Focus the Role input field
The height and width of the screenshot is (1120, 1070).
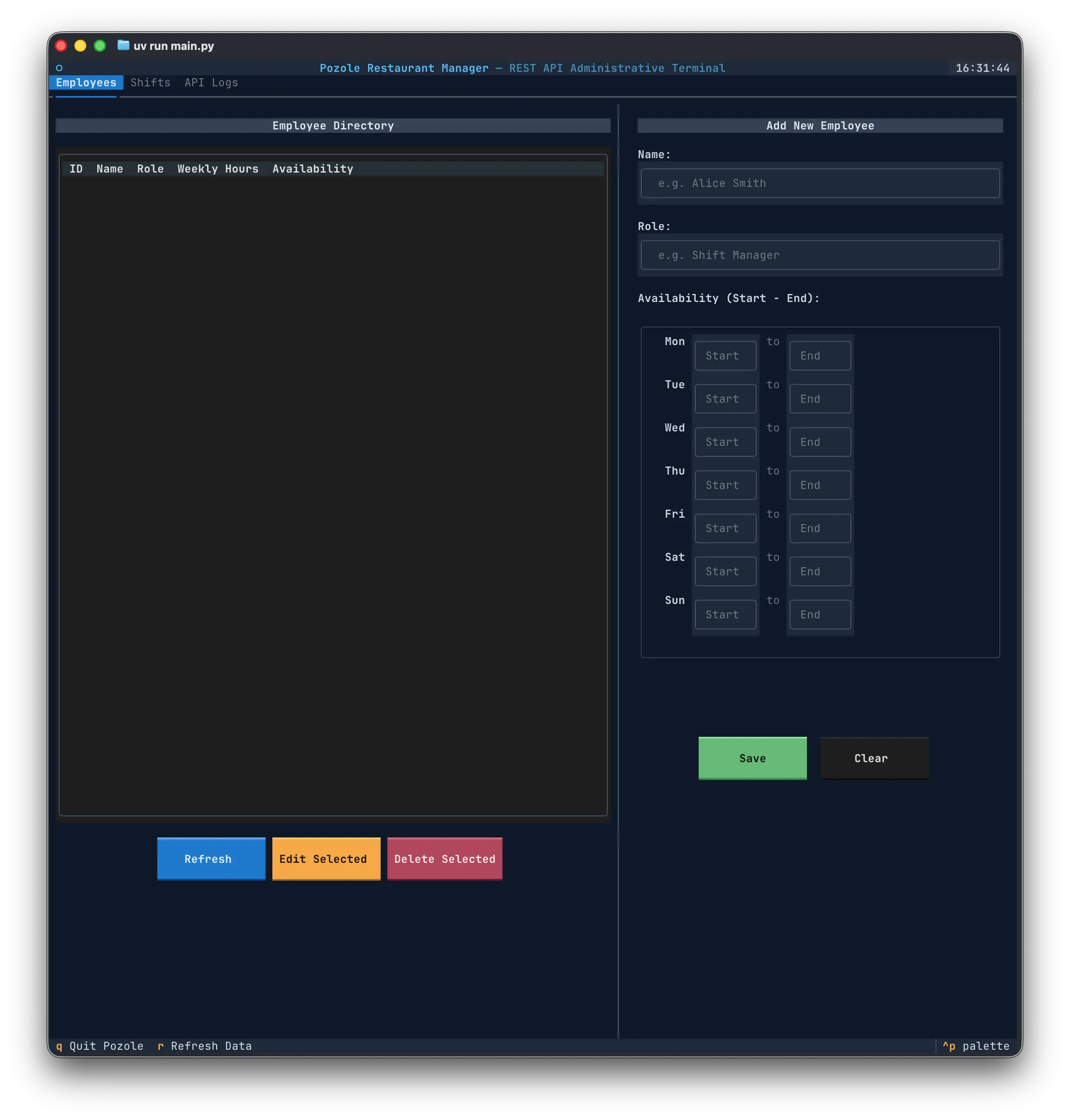[x=820, y=255]
